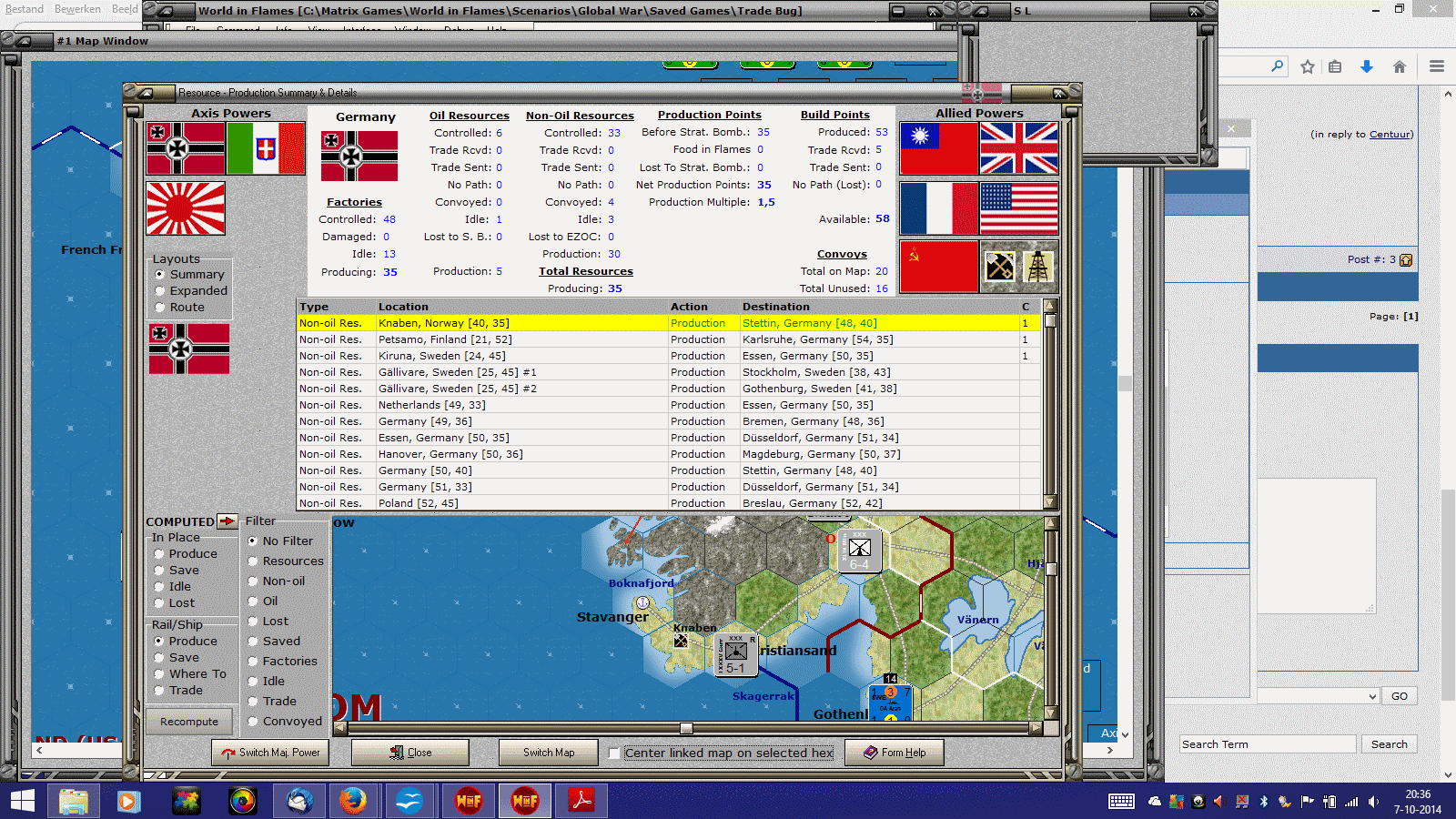
Task: Open the Beeld menu in the browser
Action: click(126, 9)
